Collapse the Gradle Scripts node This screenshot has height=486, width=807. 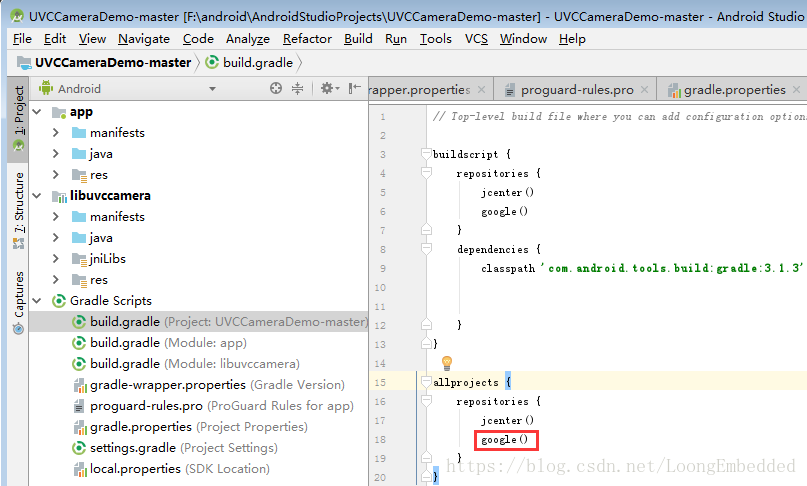pyautogui.click(x=37, y=301)
